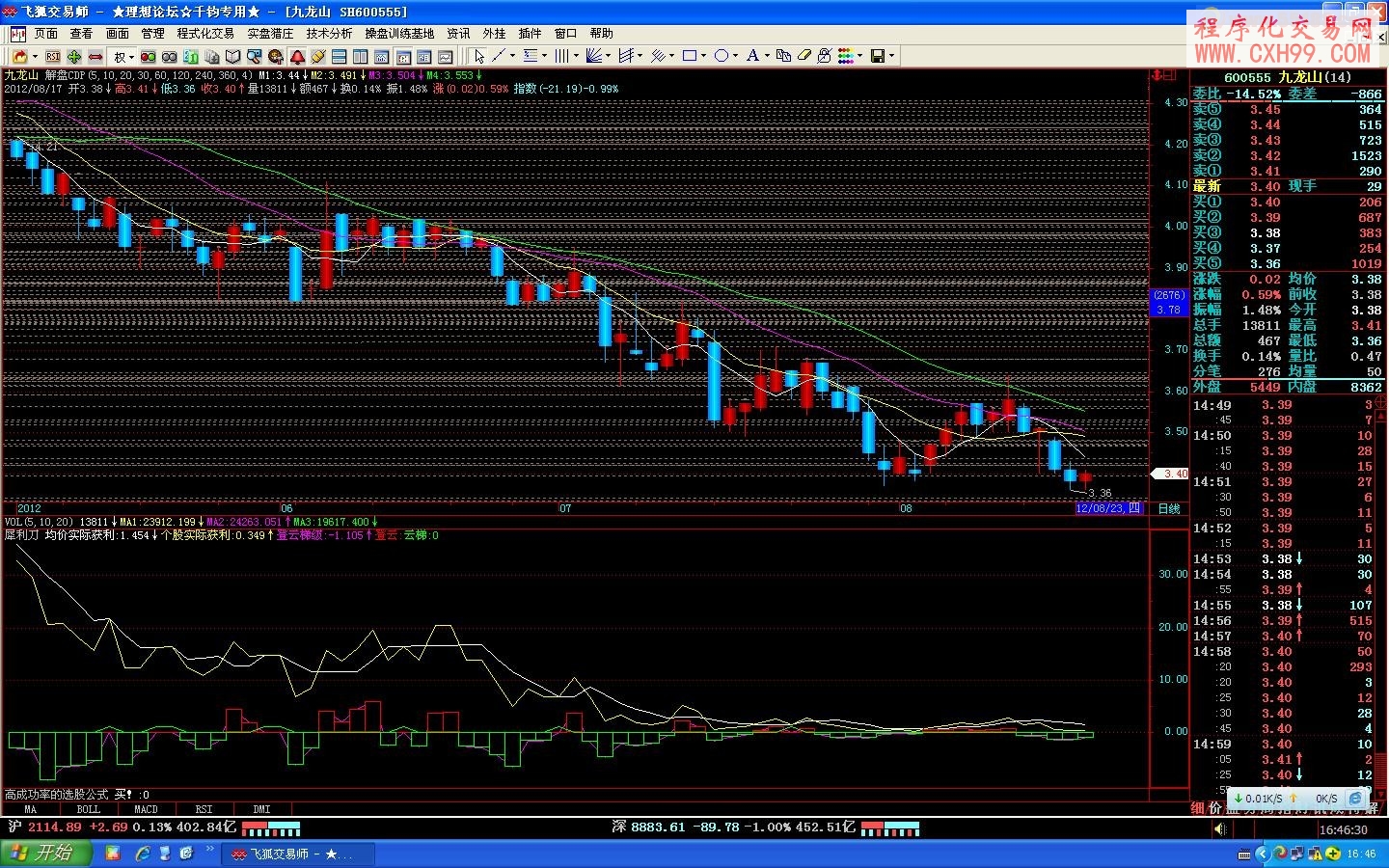Open the 技术分析 menu
Viewport: 1389px width, 868px height.
click(329, 33)
